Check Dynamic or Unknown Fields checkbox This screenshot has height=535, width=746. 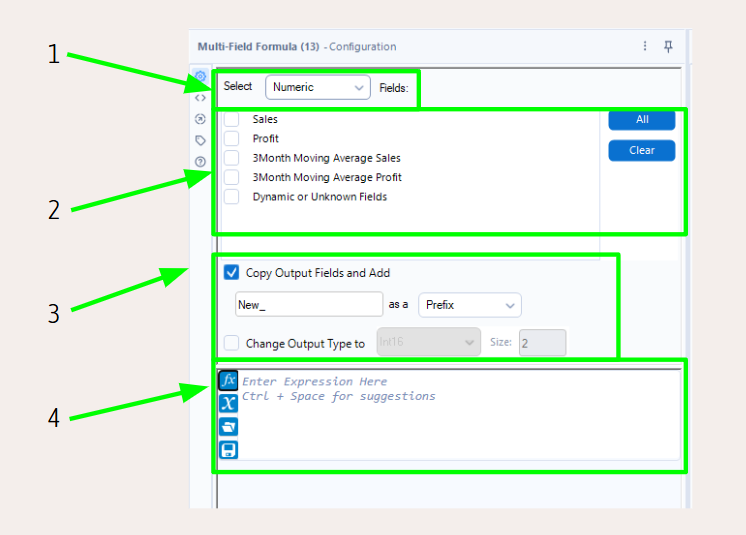[x=232, y=196]
